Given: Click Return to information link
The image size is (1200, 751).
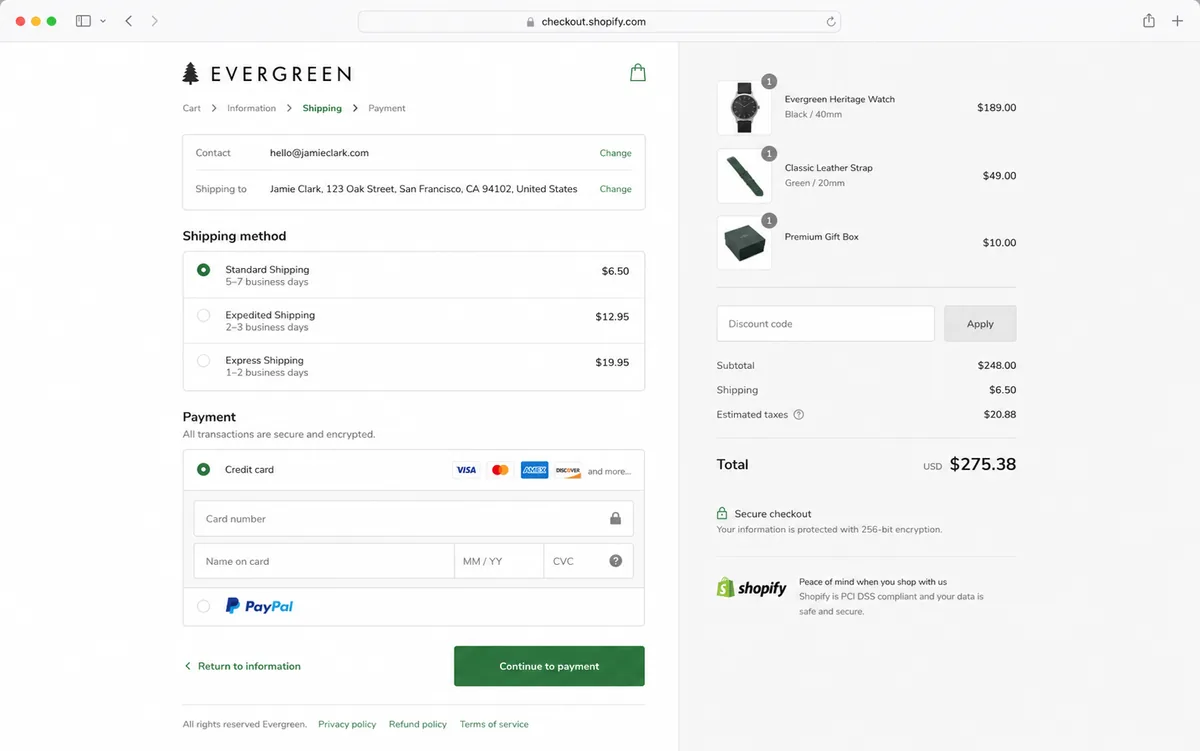Looking at the screenshot, I should tap(243, 666).
